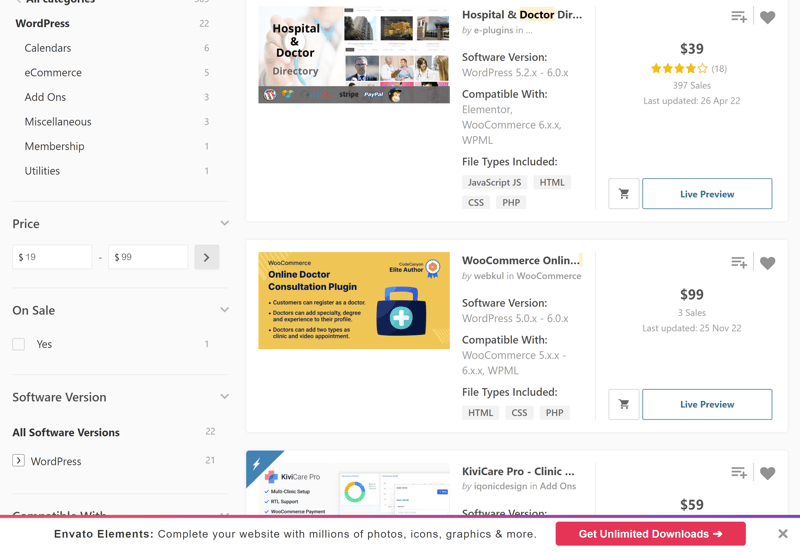Open the star rating of Hospital & Doctor Directory
The image size is (800, 553).
[x=679, y=68]
